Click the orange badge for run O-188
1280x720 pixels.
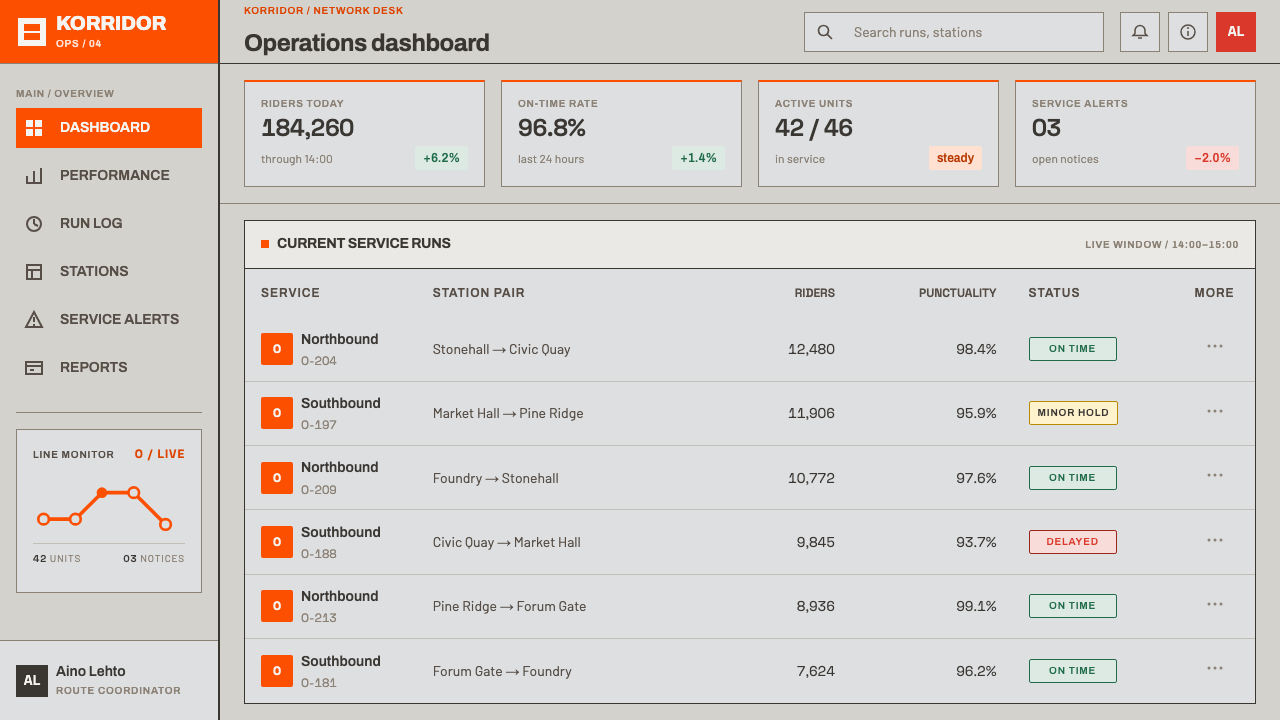pos(277,542)
